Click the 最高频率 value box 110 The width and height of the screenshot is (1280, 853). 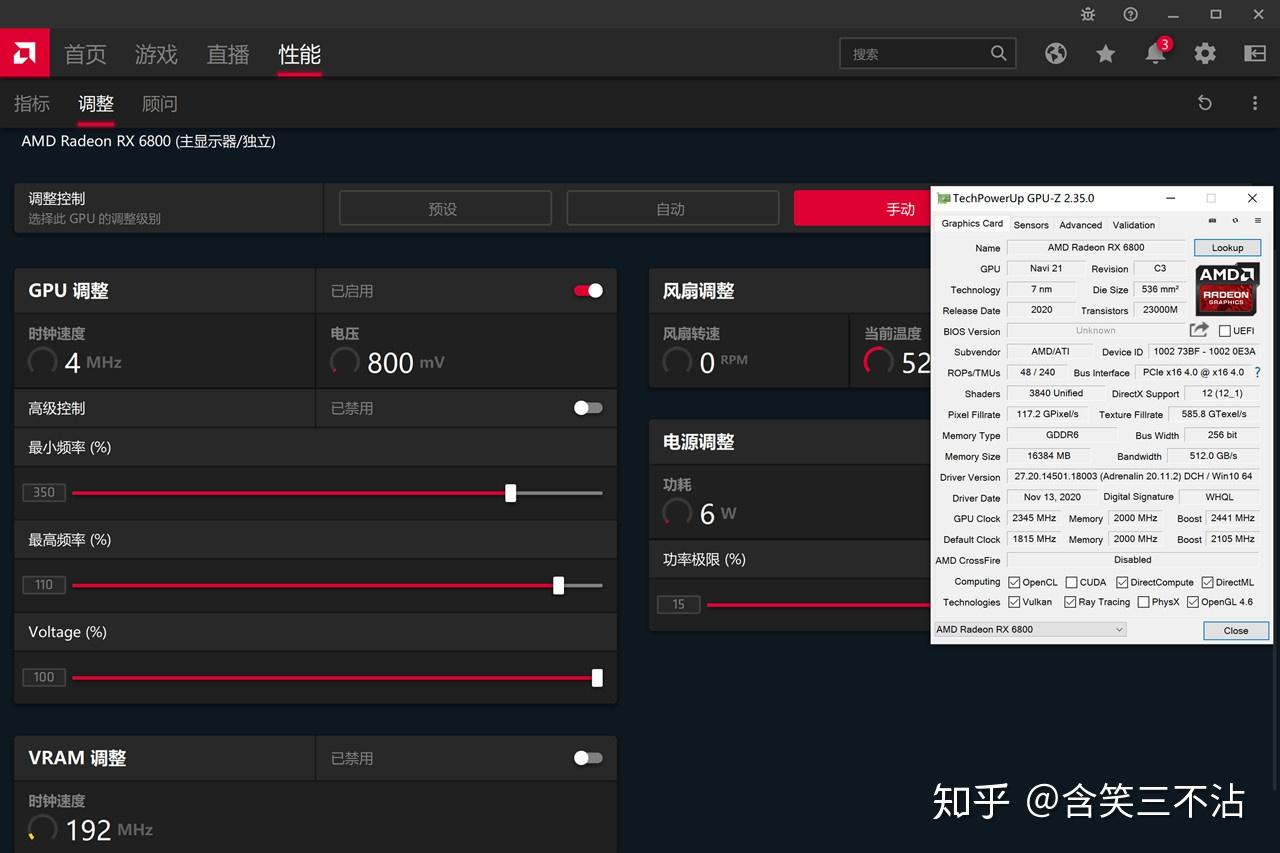point(44,585)
